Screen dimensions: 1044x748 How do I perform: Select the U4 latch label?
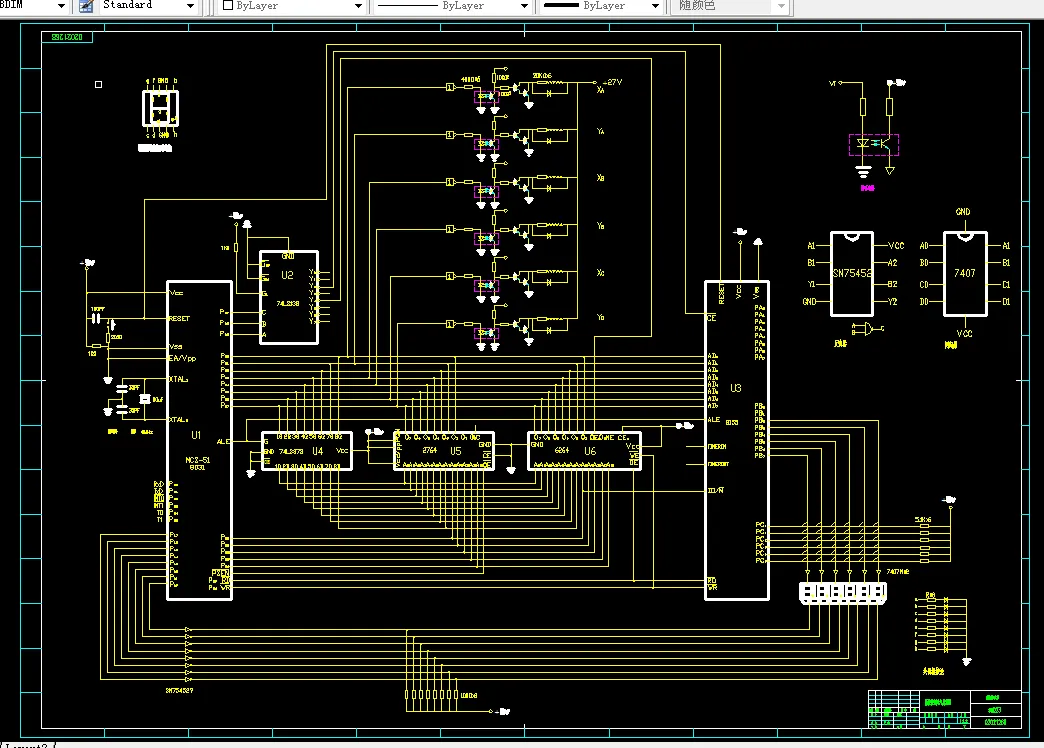click(318, 451)
